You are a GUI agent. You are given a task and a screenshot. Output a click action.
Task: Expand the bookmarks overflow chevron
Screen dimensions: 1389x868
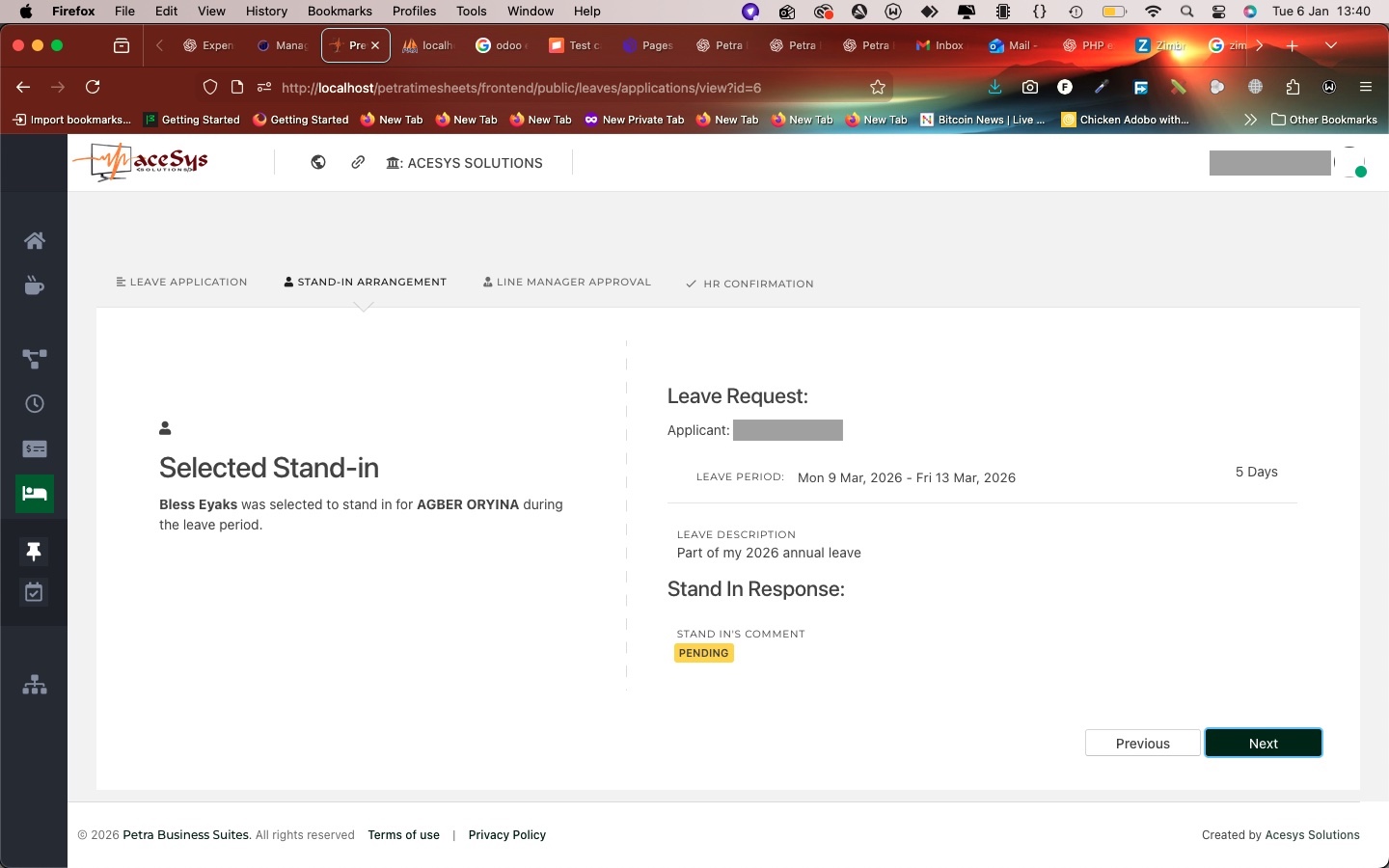click(x=1250, y=120)
